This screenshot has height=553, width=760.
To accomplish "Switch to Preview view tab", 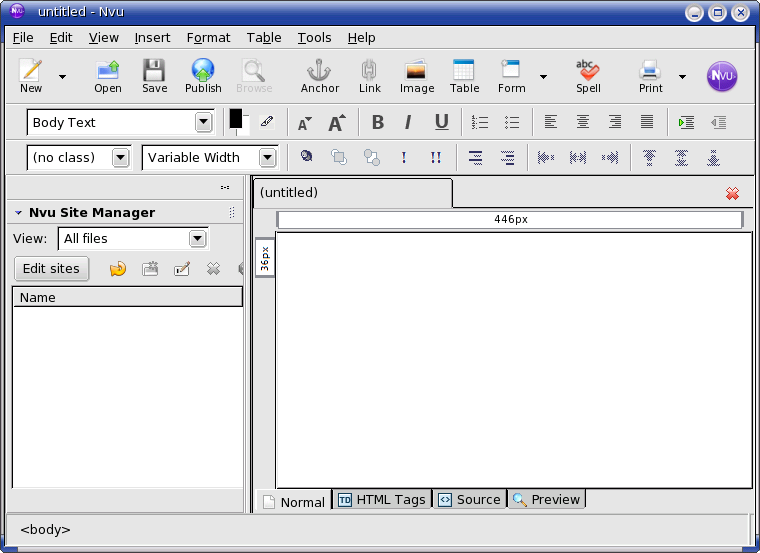I will coord(546,500).
